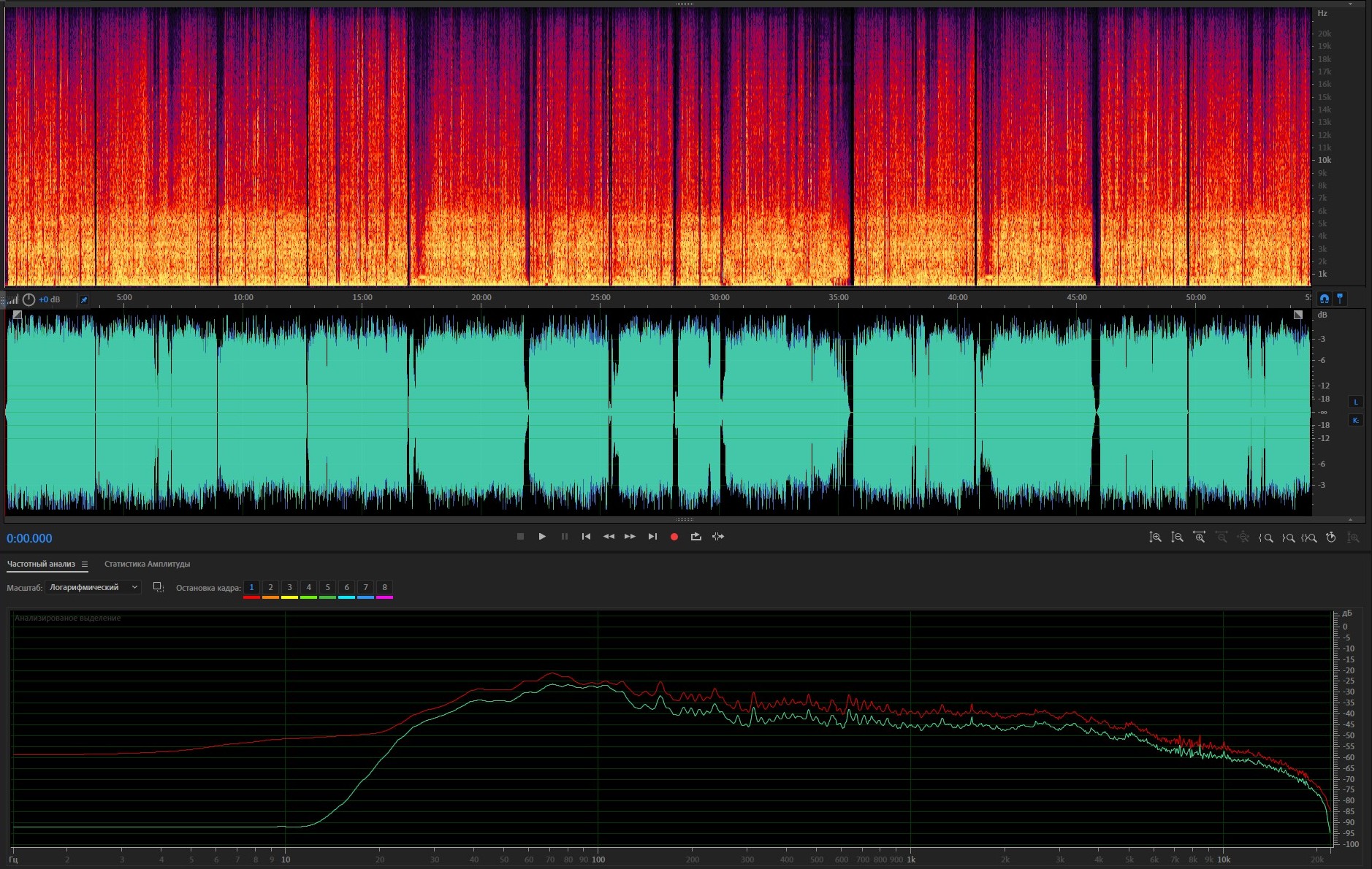
Task: Click the red swatch under frame 1
Action: (x=251, y=597)
